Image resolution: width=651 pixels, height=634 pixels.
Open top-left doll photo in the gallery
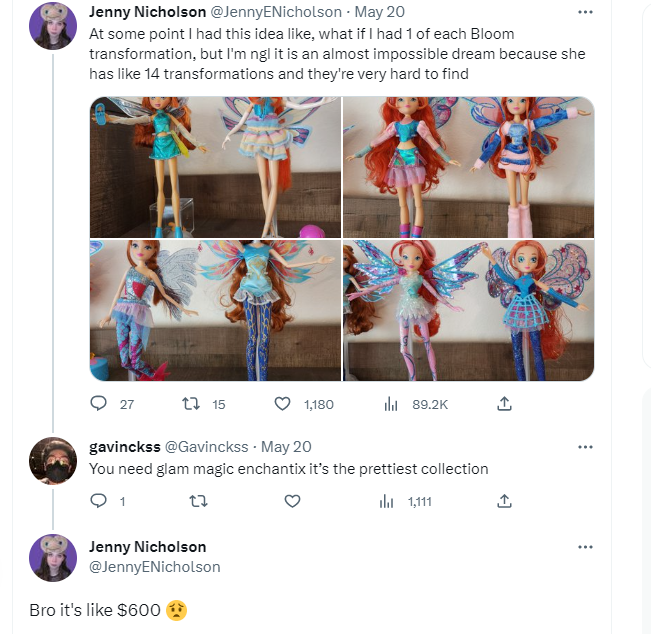pyautogui.click(x=215, y=166)
